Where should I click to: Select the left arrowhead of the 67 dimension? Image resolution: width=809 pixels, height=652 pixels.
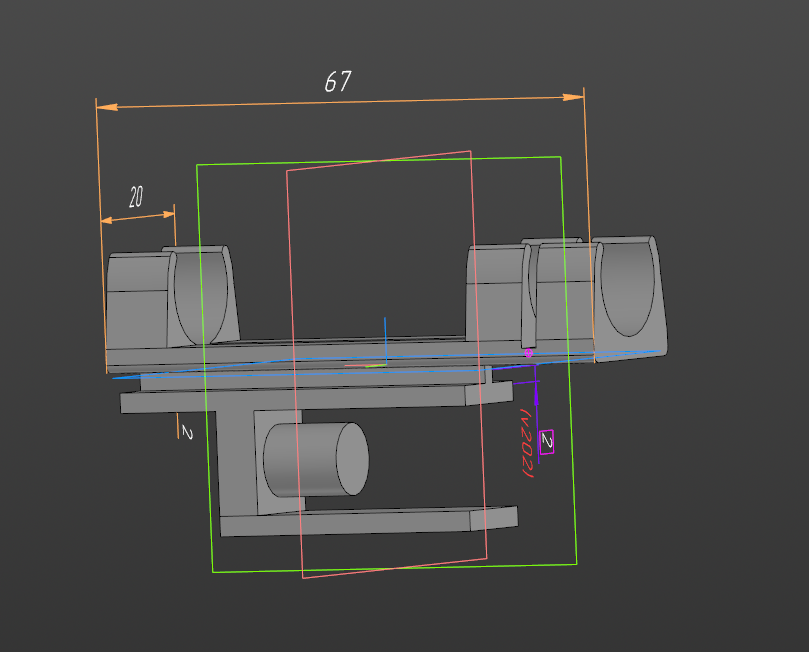pos(107,107)
